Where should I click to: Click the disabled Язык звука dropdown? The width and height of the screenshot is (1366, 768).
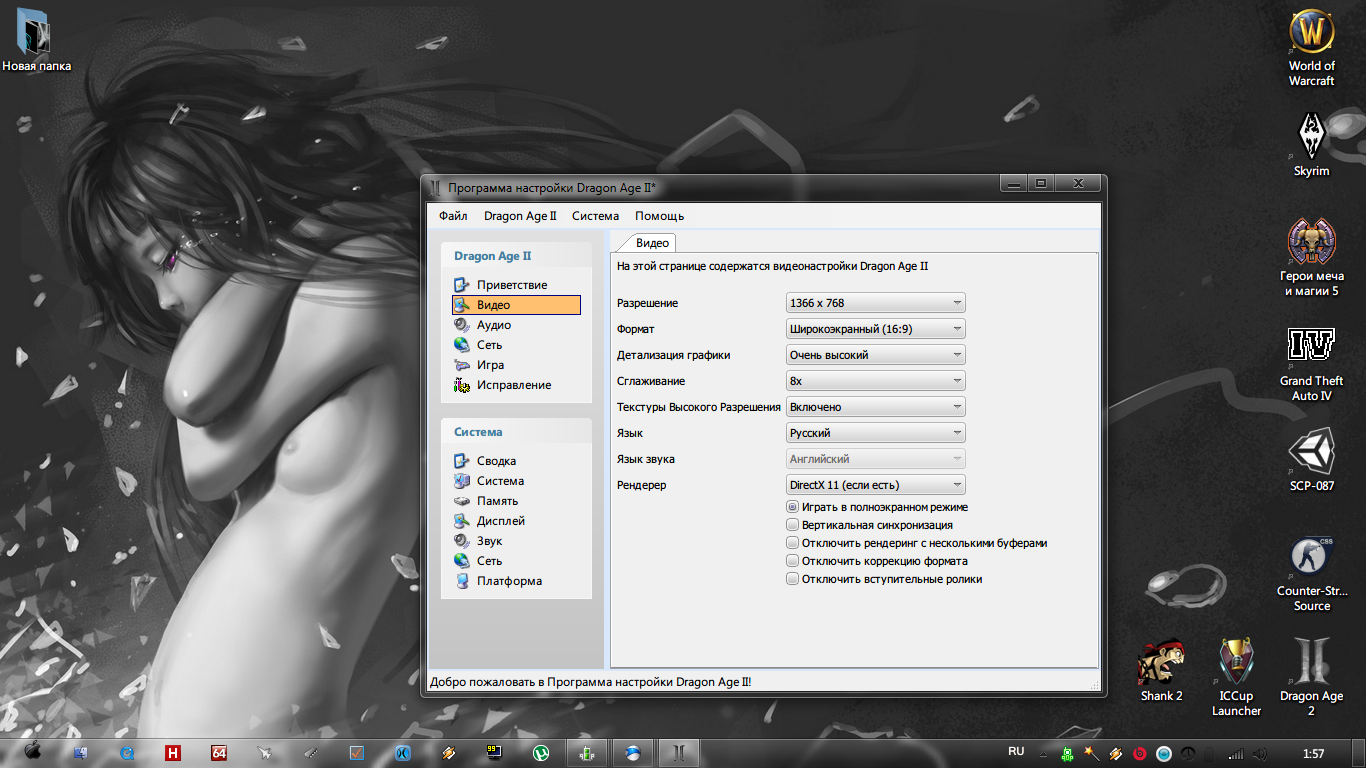[876, 459]
